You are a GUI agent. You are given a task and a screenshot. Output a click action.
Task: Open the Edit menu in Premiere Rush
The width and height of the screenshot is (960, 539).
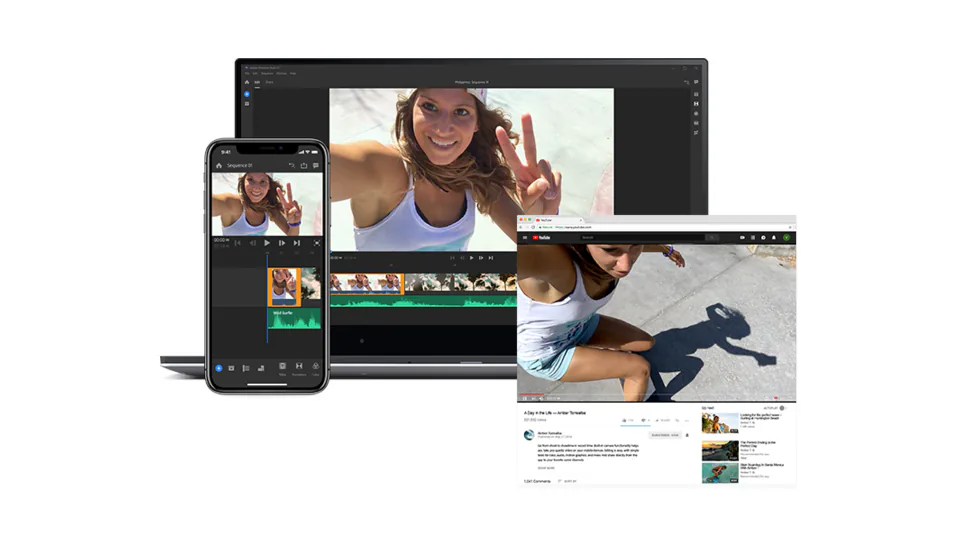coord(255,74)
